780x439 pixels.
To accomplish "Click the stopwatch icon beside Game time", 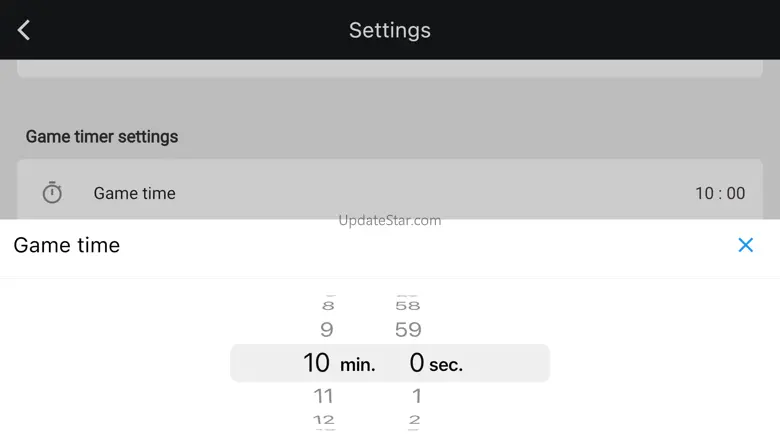I will click(x=52, y=193).
